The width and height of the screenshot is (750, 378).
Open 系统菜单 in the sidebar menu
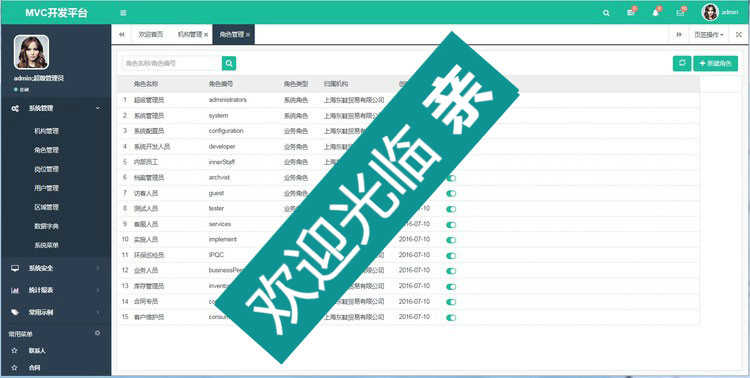(46, 245)
